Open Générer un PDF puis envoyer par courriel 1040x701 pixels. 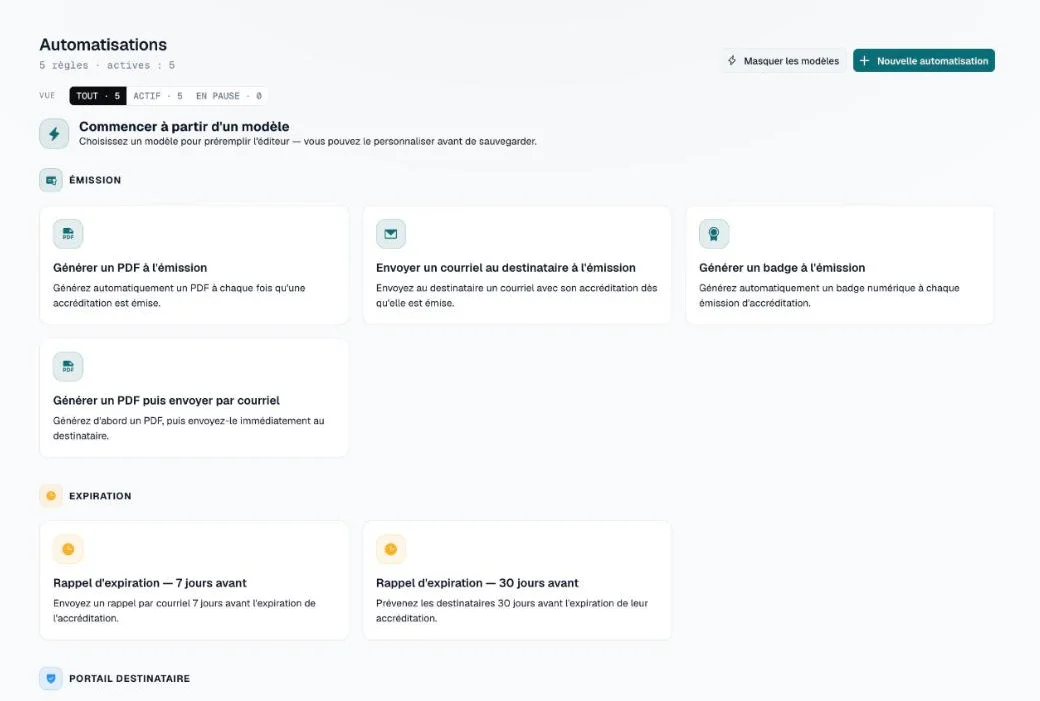pos(194,398)
